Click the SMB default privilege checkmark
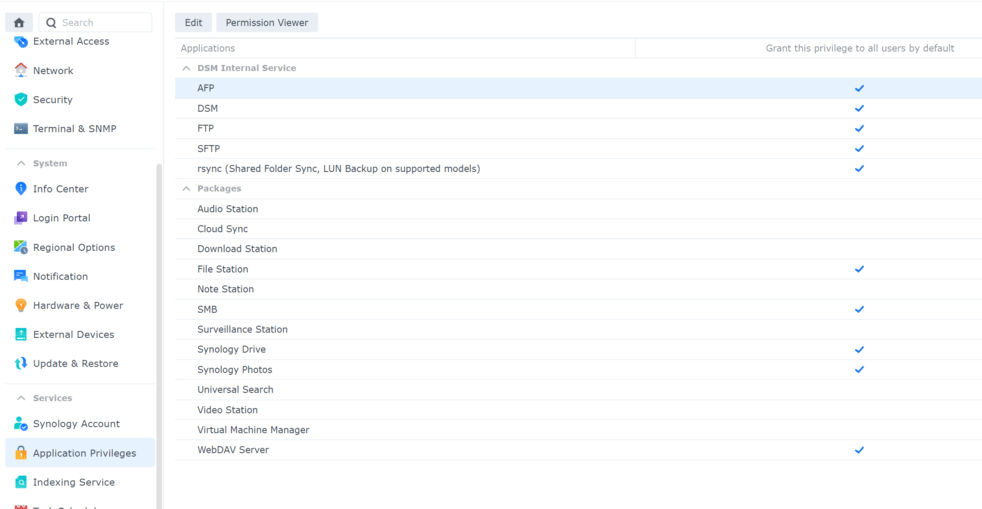The width and height of the screenshot is (982, 509). click(x=859, y=309)
